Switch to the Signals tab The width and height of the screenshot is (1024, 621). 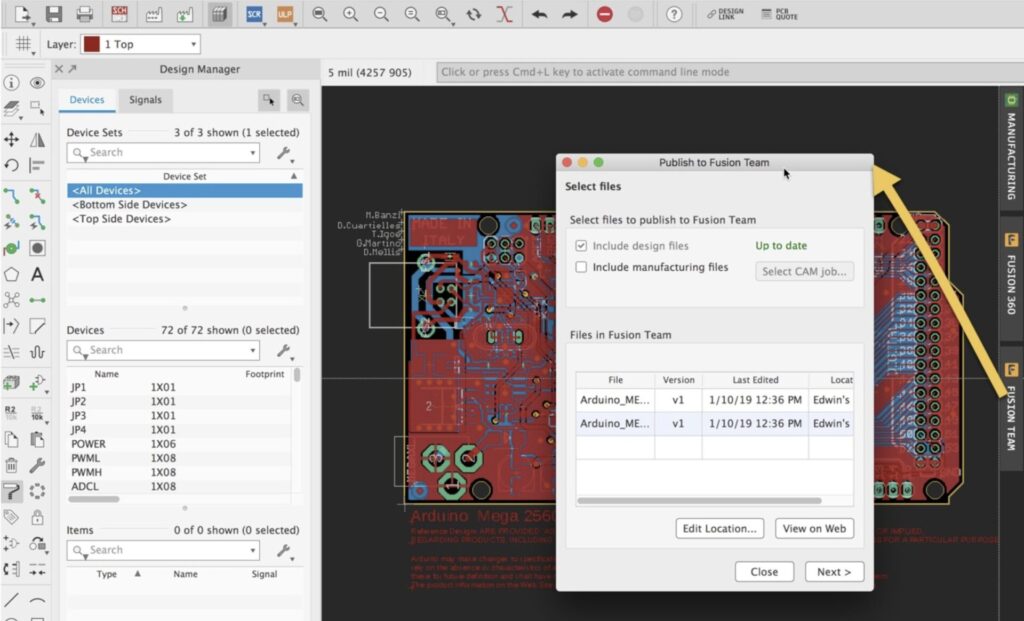pos(145,100)
